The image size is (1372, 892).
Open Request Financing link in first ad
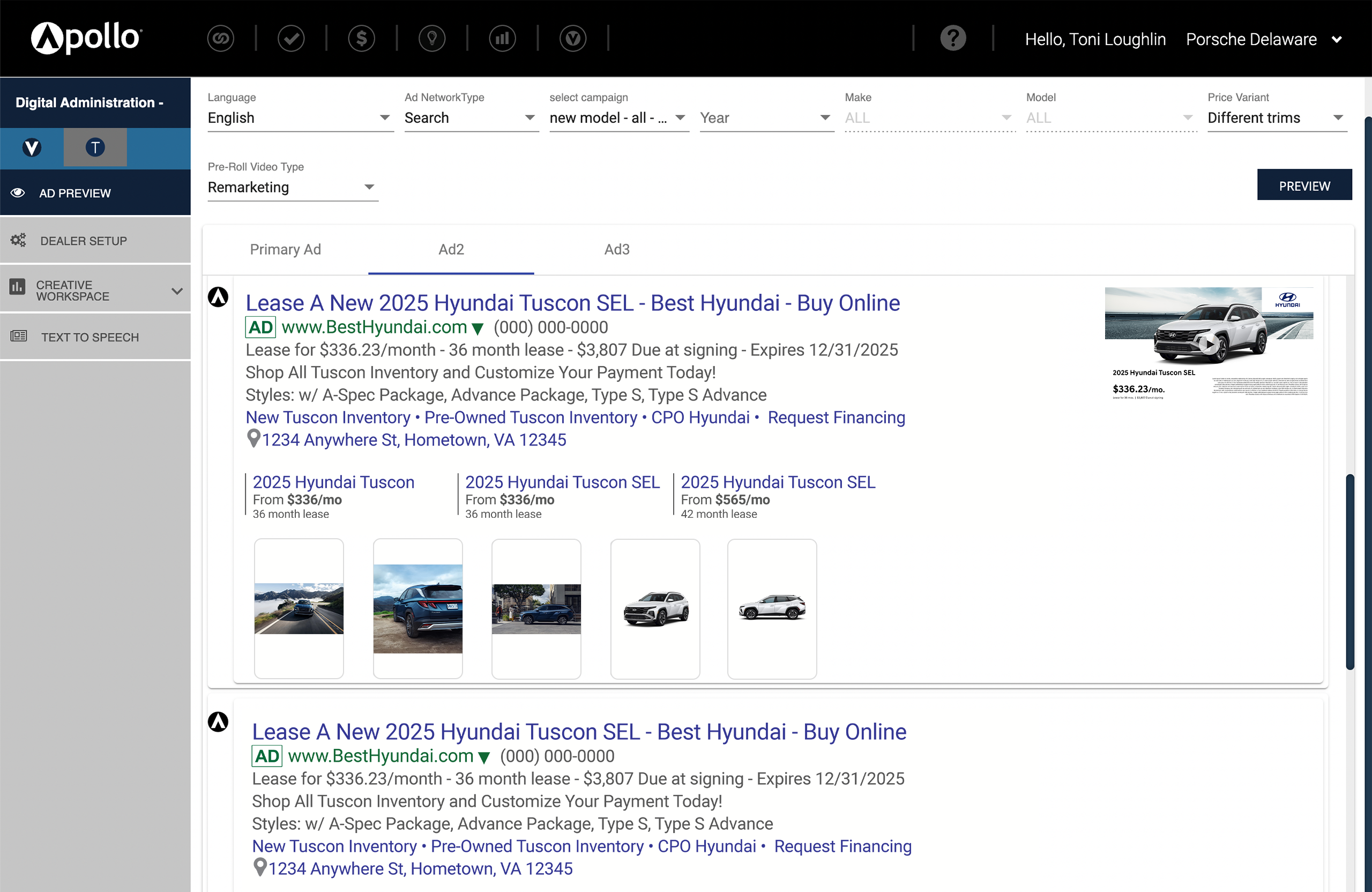(836, 417)
